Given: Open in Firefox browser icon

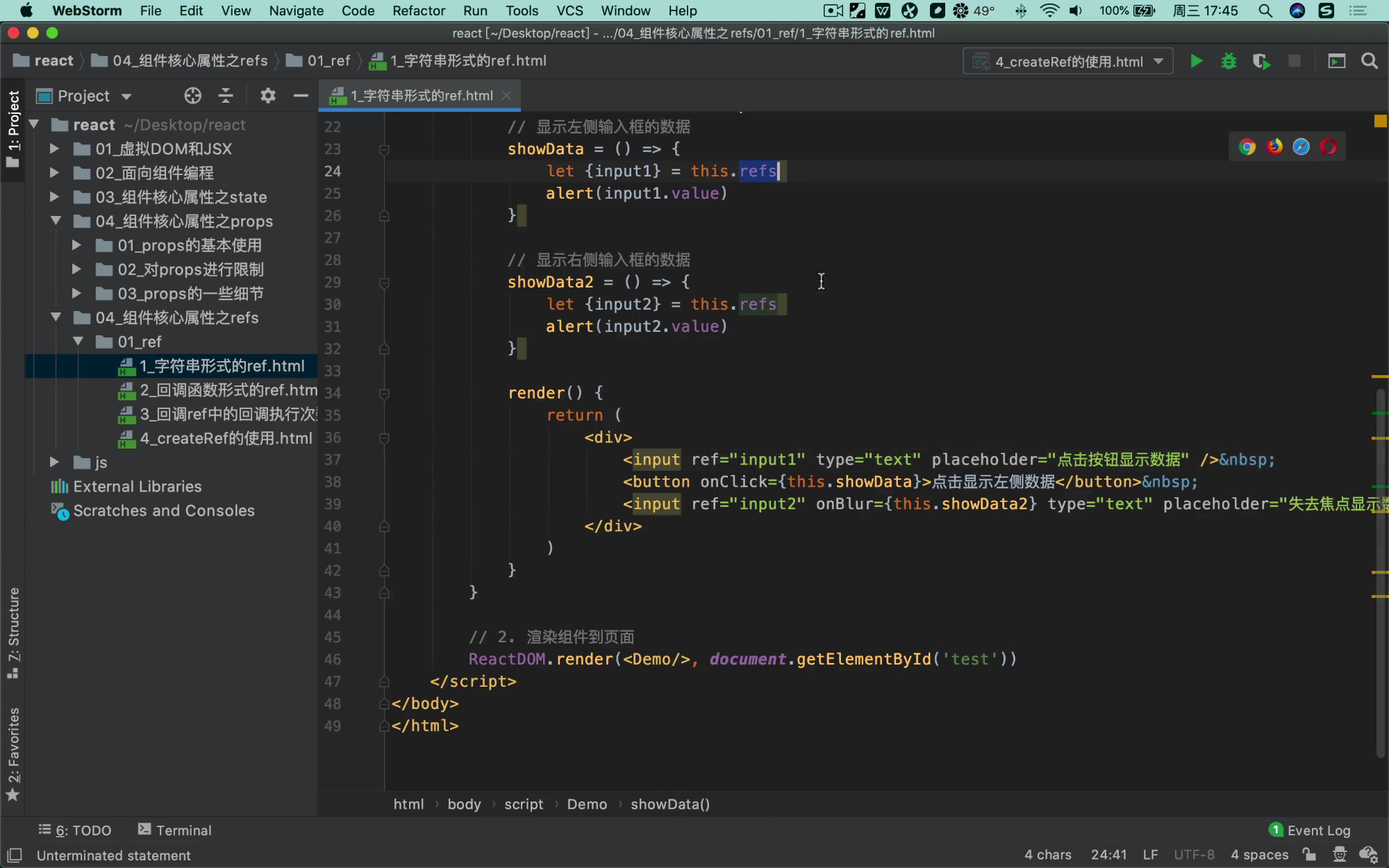Looking at the screenshot, I should tap(1274, 147).
